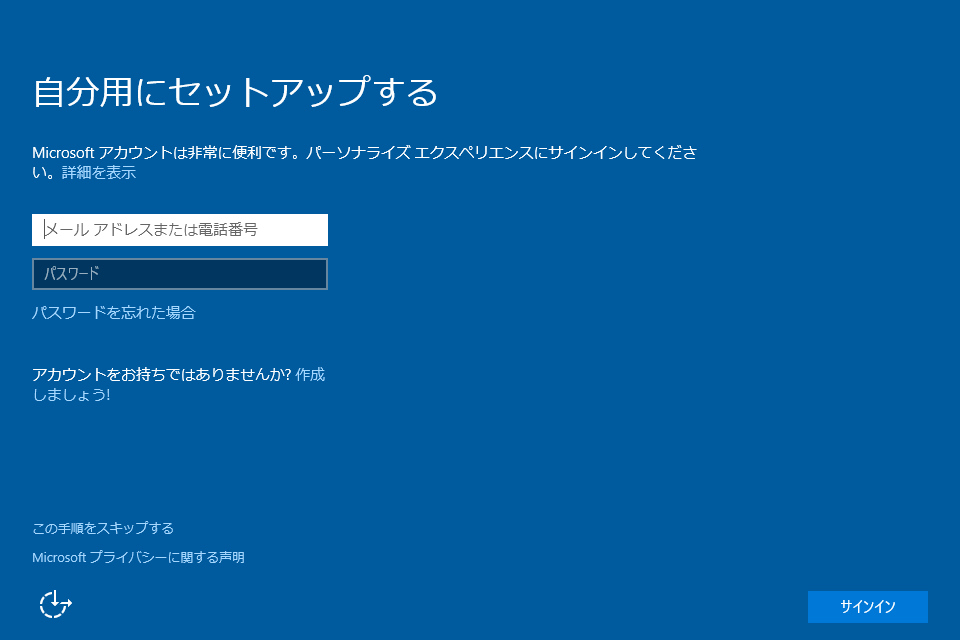The image size is (960, 640).
Task: Focus the パスワード password field
Action: 179,274
